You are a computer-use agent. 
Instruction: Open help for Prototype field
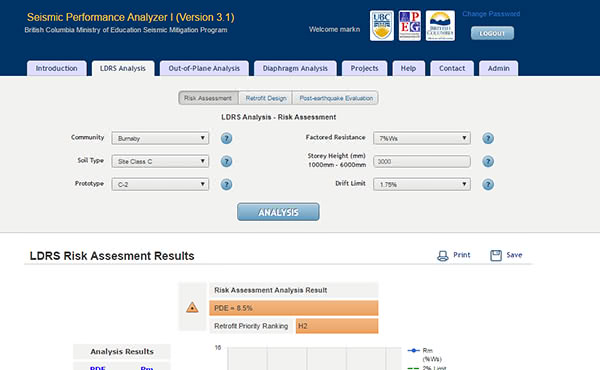point(226,184)
